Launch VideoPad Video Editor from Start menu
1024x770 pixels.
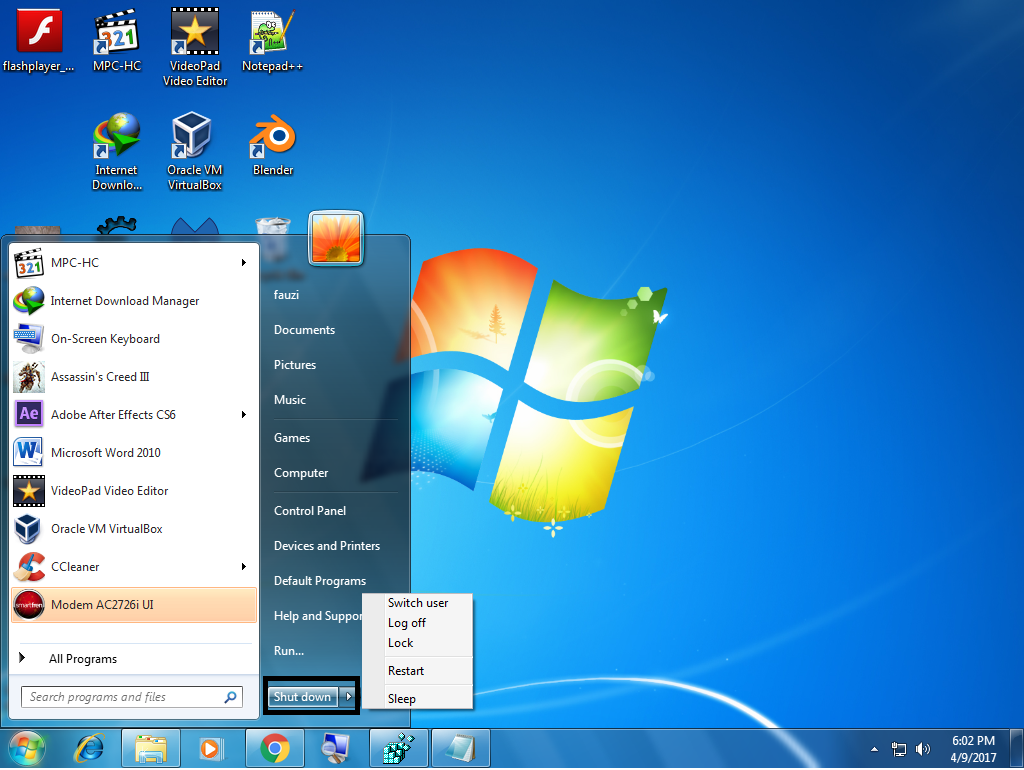click(134, 490)
